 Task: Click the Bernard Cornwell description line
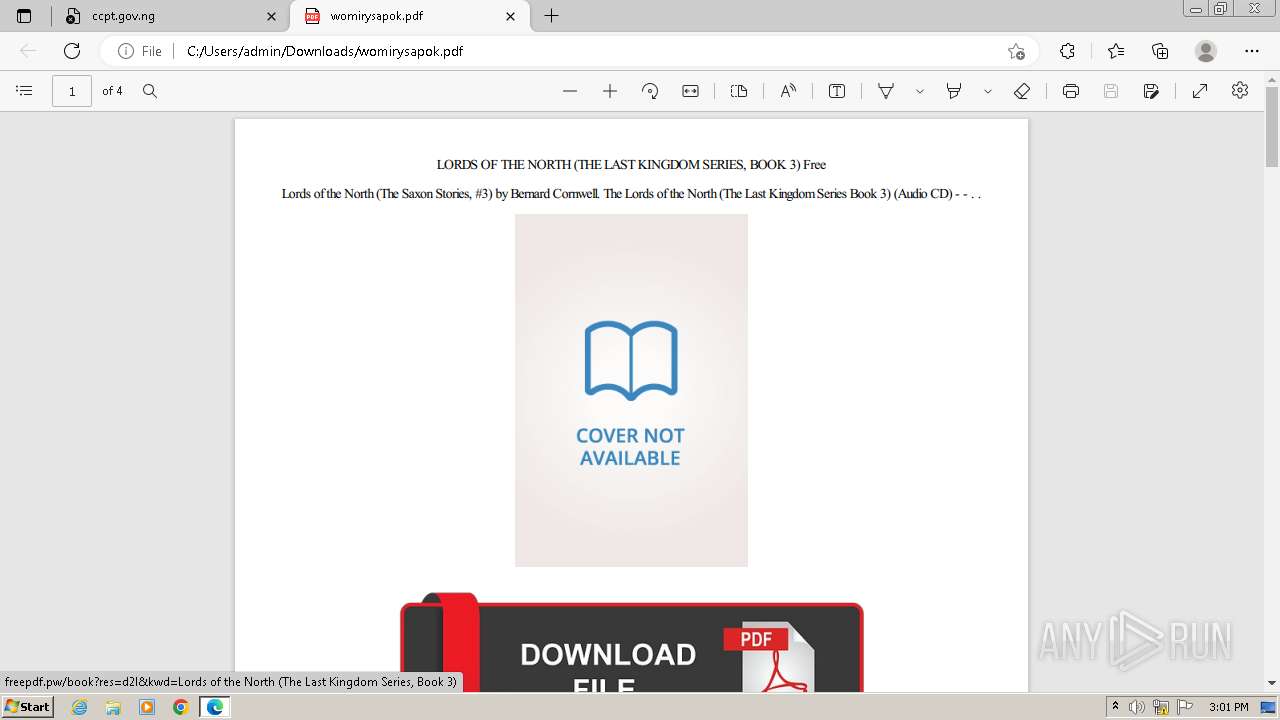(x=631, y=194)
